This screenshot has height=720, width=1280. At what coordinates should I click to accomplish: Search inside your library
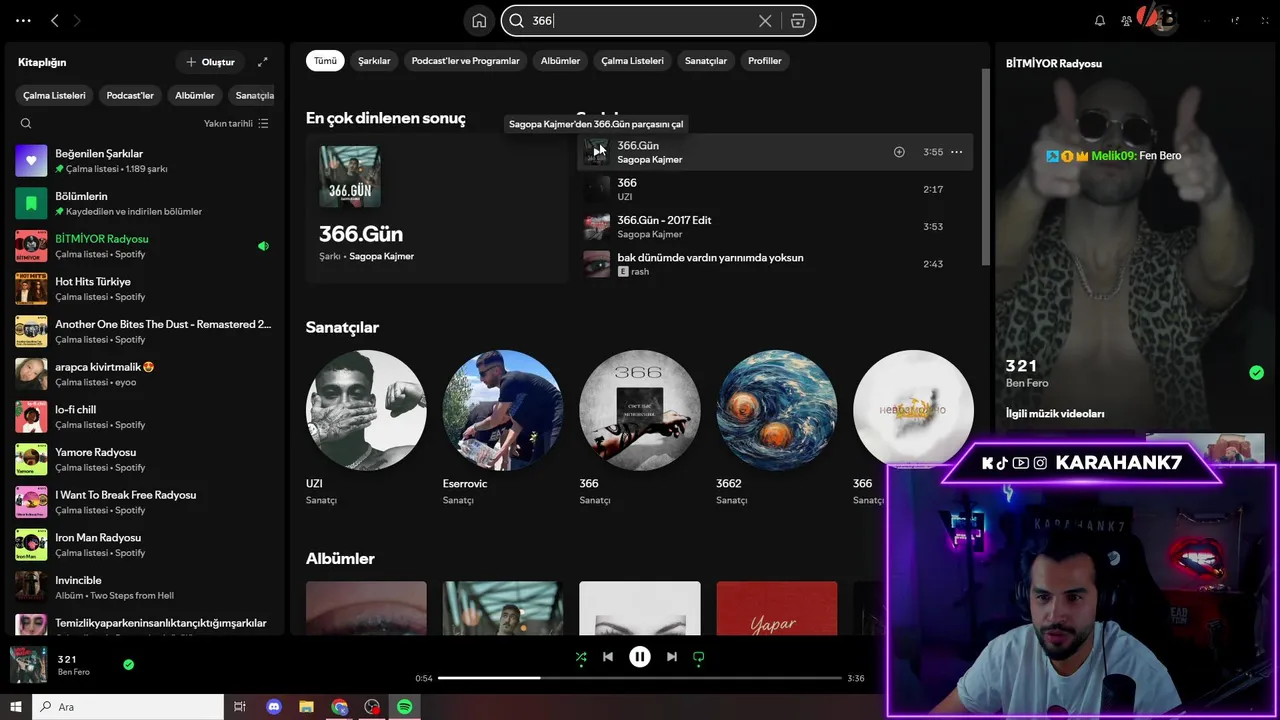click(x=26, y=124)
